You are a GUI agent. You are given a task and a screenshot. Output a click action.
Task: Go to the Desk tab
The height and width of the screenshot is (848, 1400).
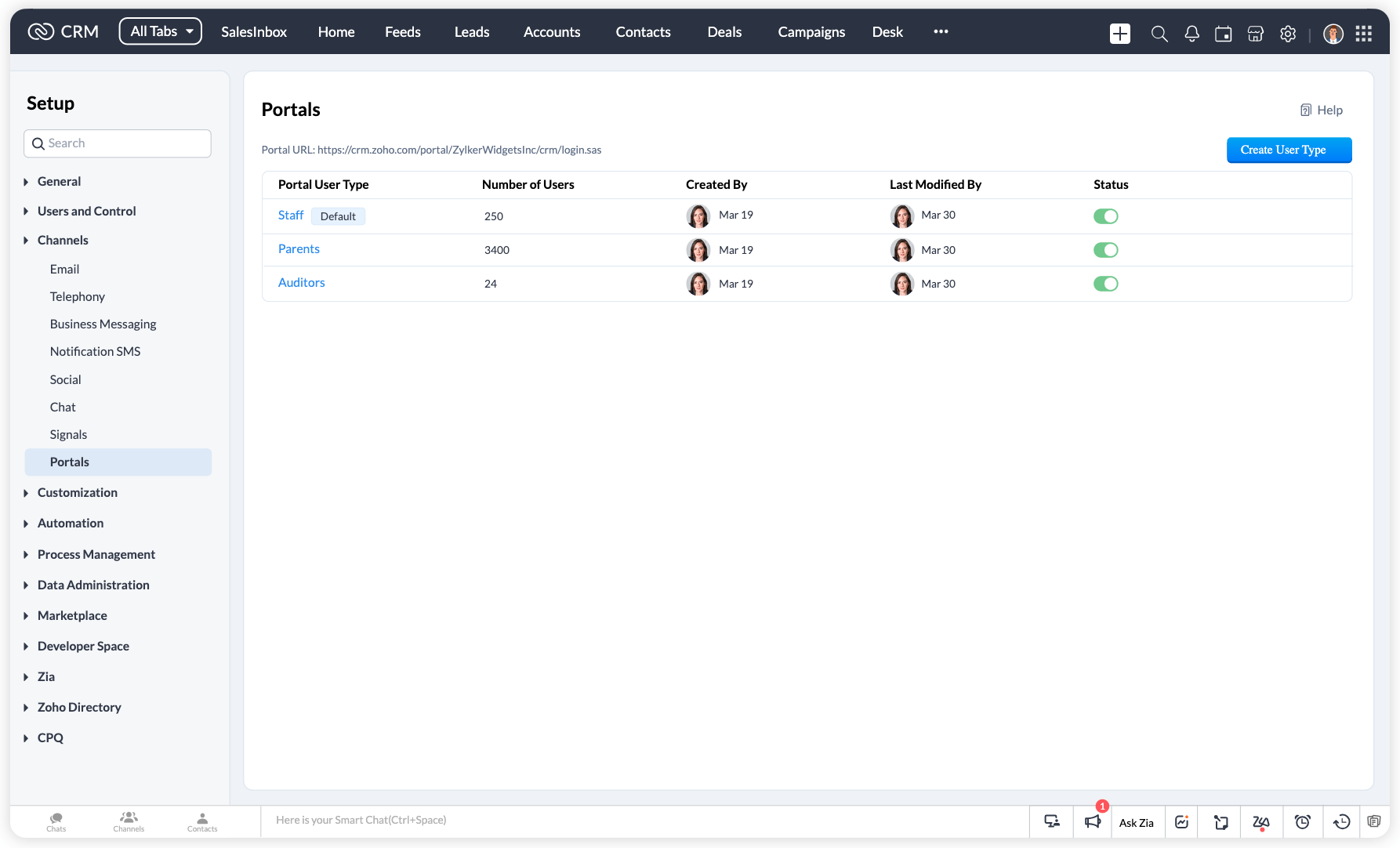[x=887, y=31]
